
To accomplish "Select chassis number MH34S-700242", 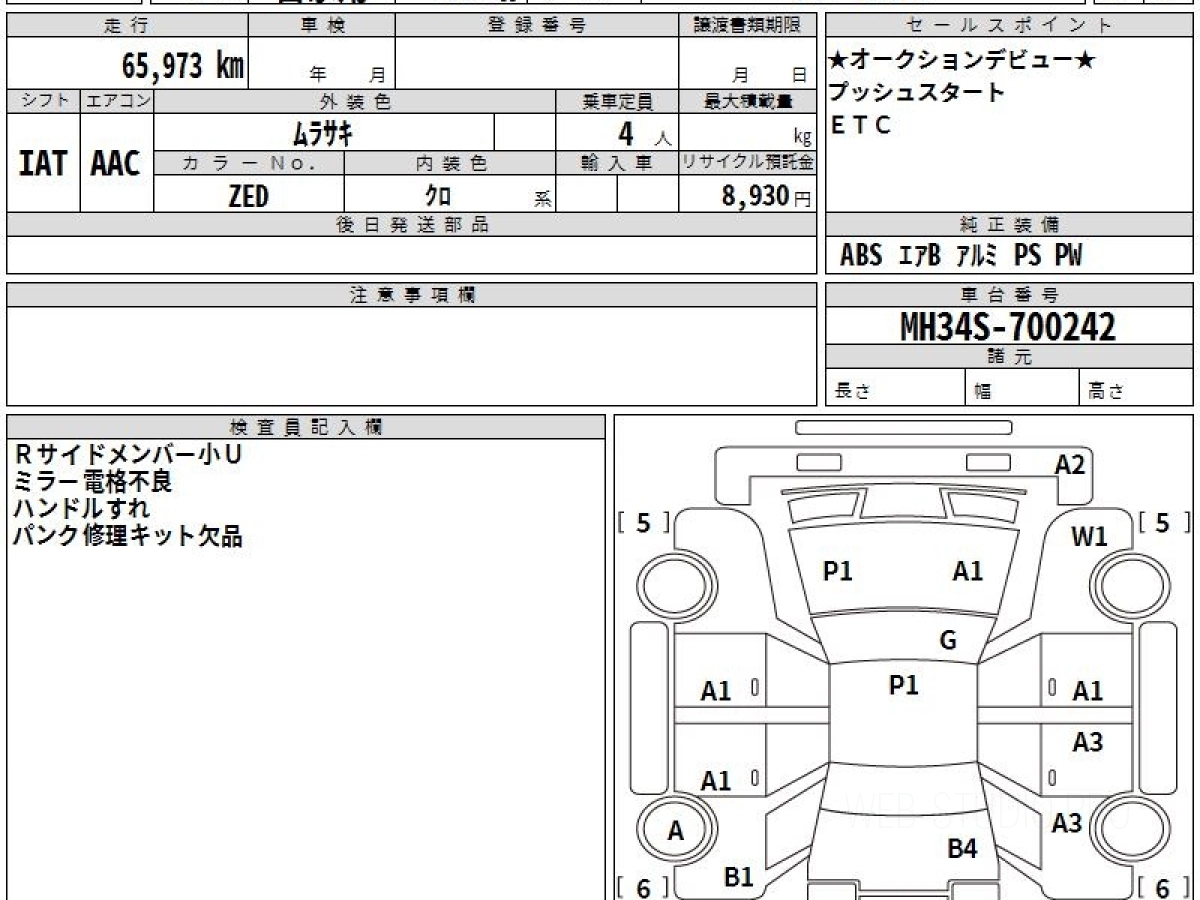I will tap(1008, 326).
